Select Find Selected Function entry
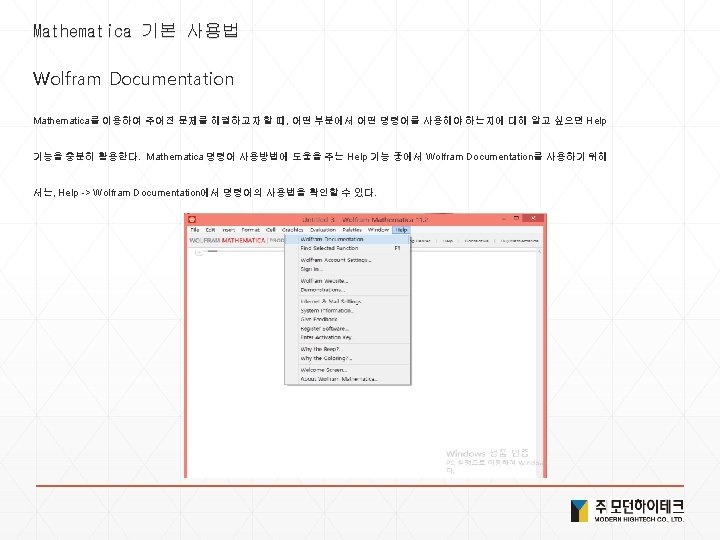Image resolution: width=720 pixels, height=540 pixels. pyautogui.click(x=348, y=248)
